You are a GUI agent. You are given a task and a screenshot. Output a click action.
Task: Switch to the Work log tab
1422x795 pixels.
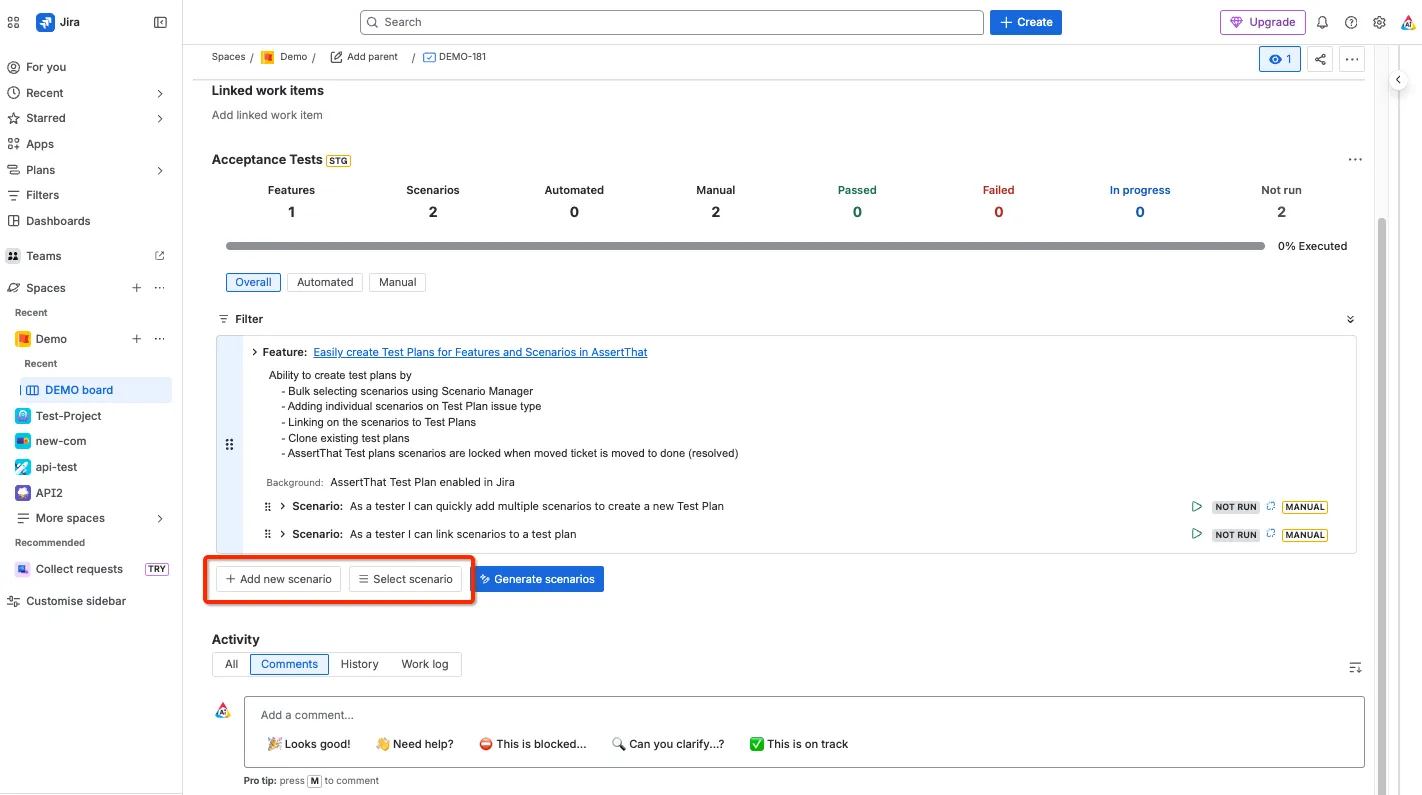(x=425, y=664)
